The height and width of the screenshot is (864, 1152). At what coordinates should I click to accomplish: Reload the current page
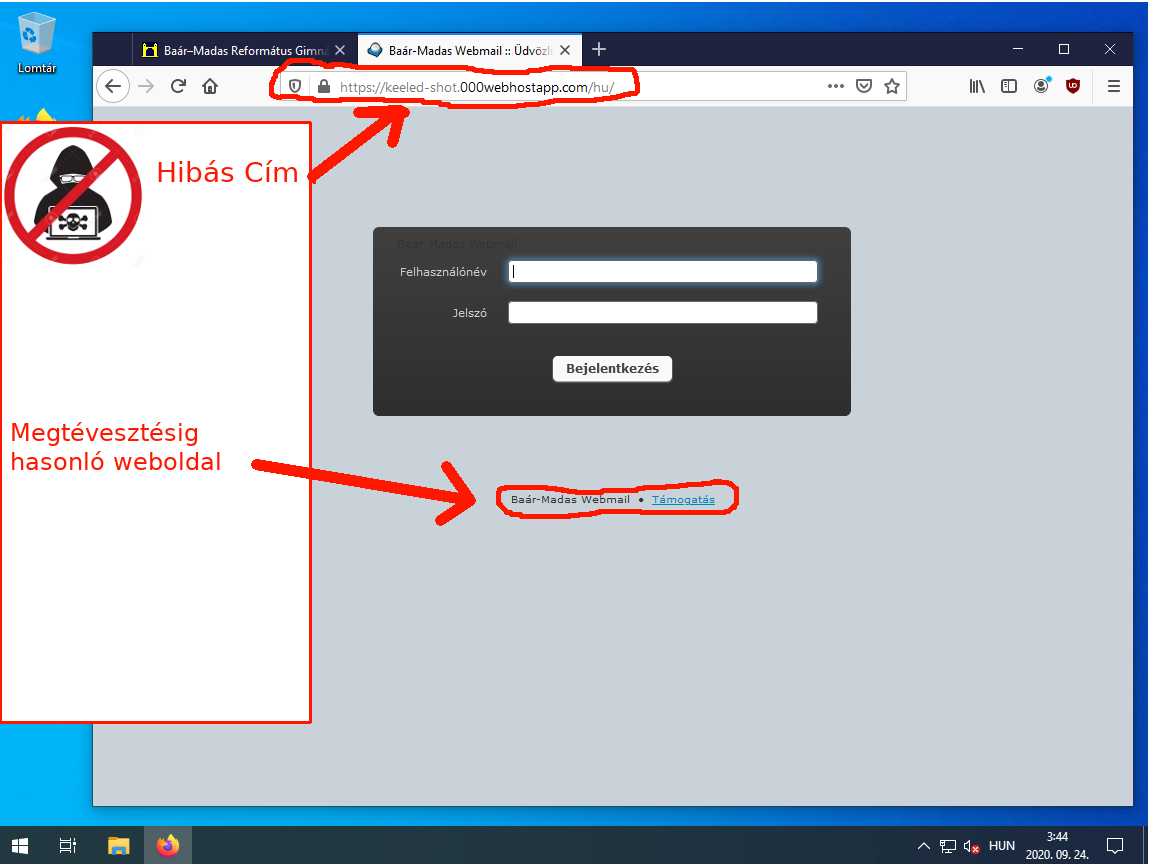tap(178, 87)
